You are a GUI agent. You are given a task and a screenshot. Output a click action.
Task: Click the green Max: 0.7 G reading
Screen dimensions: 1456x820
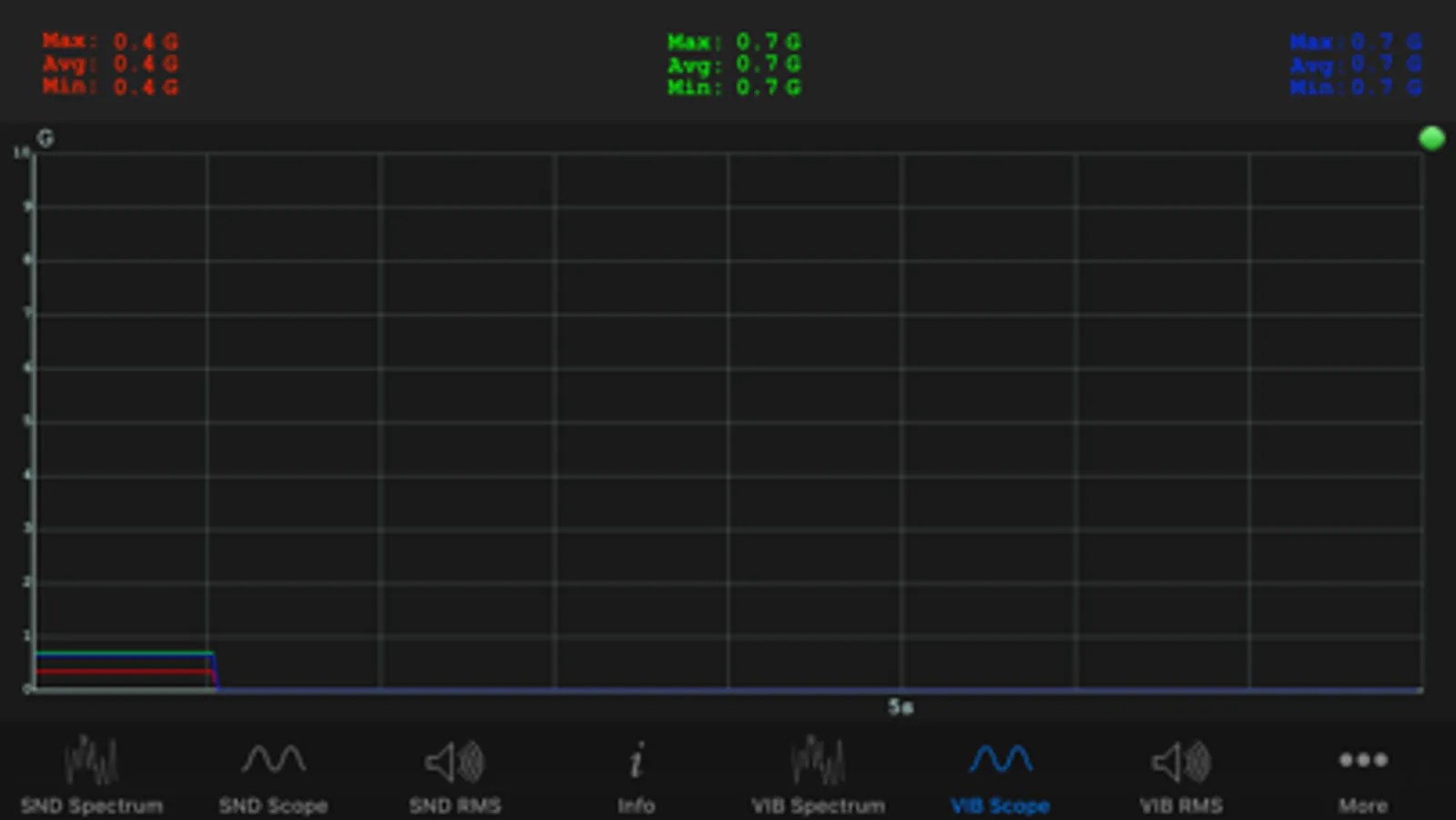click(734, 42)
